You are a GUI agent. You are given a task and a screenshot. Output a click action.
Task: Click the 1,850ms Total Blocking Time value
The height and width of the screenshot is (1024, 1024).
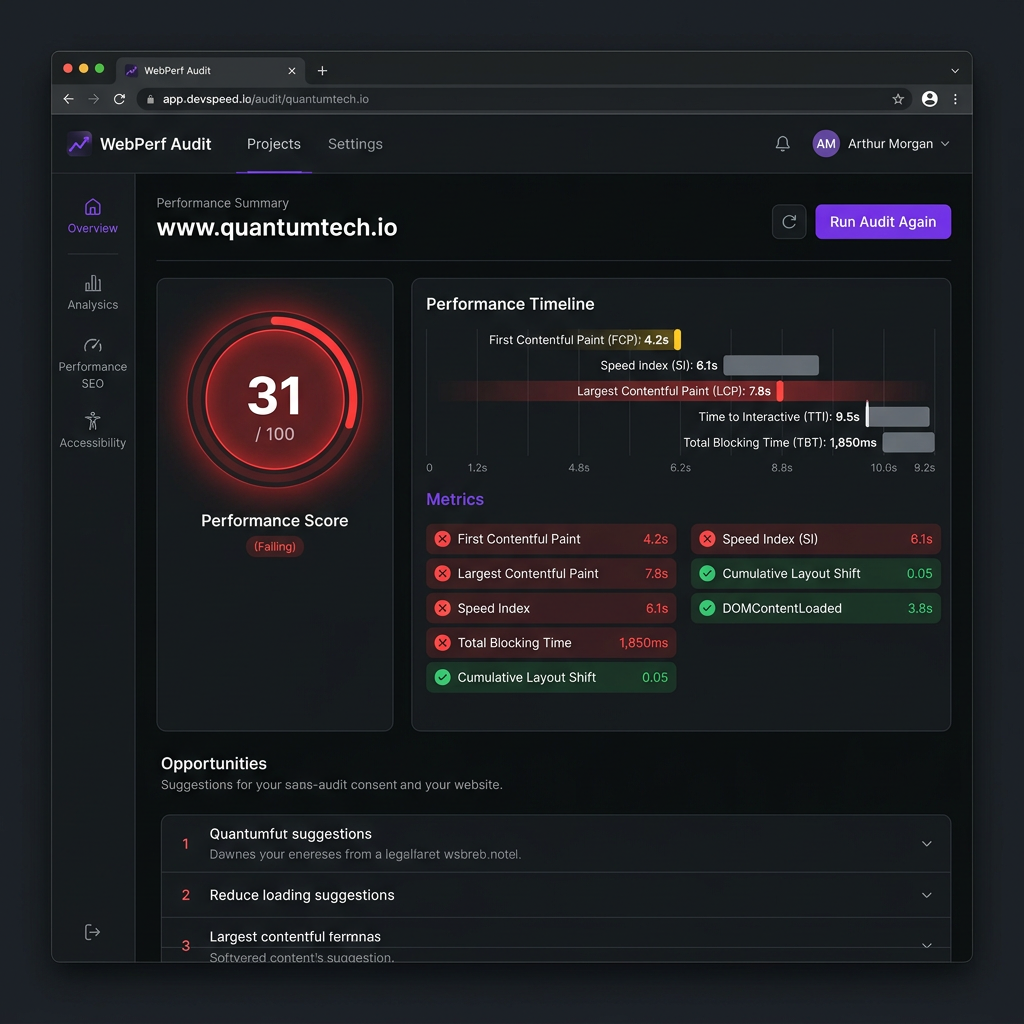coord(643,643)
